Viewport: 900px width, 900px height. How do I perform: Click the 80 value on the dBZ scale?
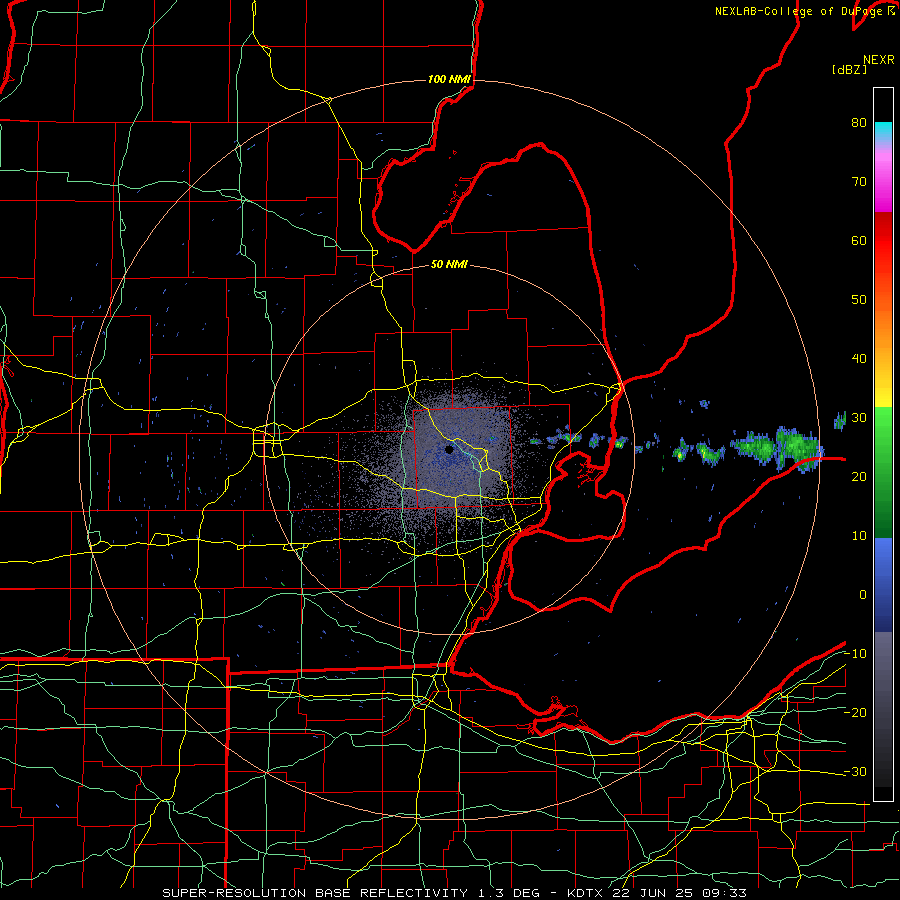859,123
